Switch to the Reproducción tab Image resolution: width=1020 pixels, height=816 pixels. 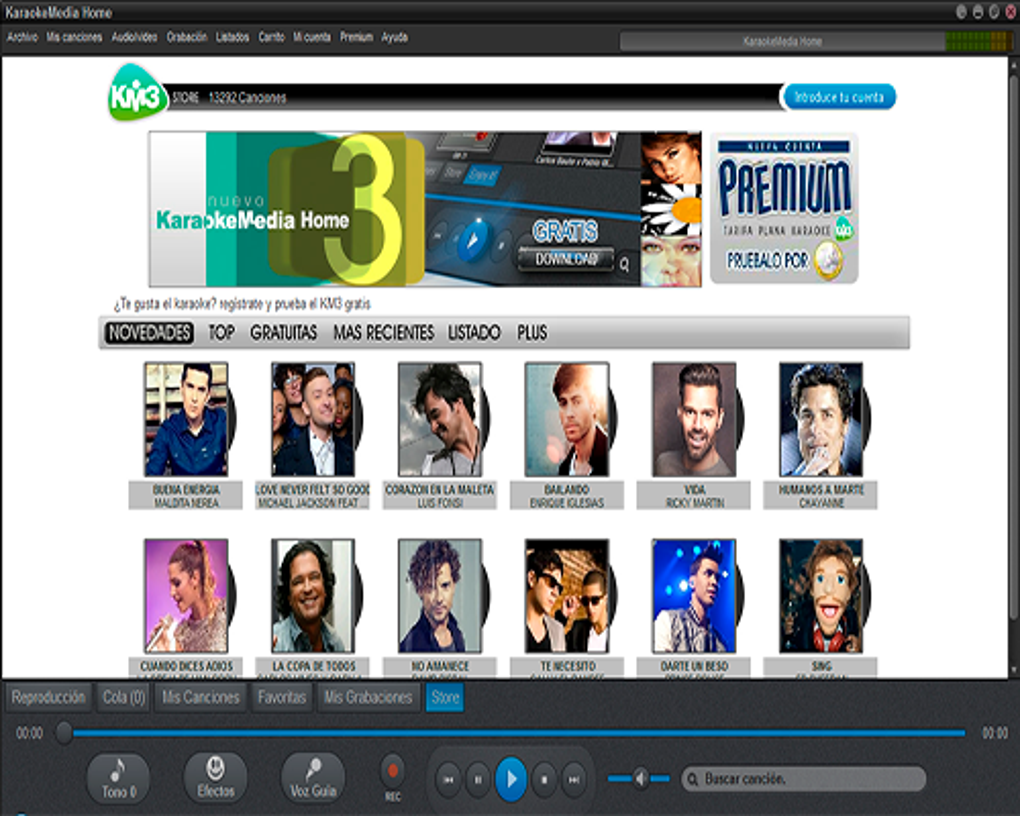tap(48, 698)
